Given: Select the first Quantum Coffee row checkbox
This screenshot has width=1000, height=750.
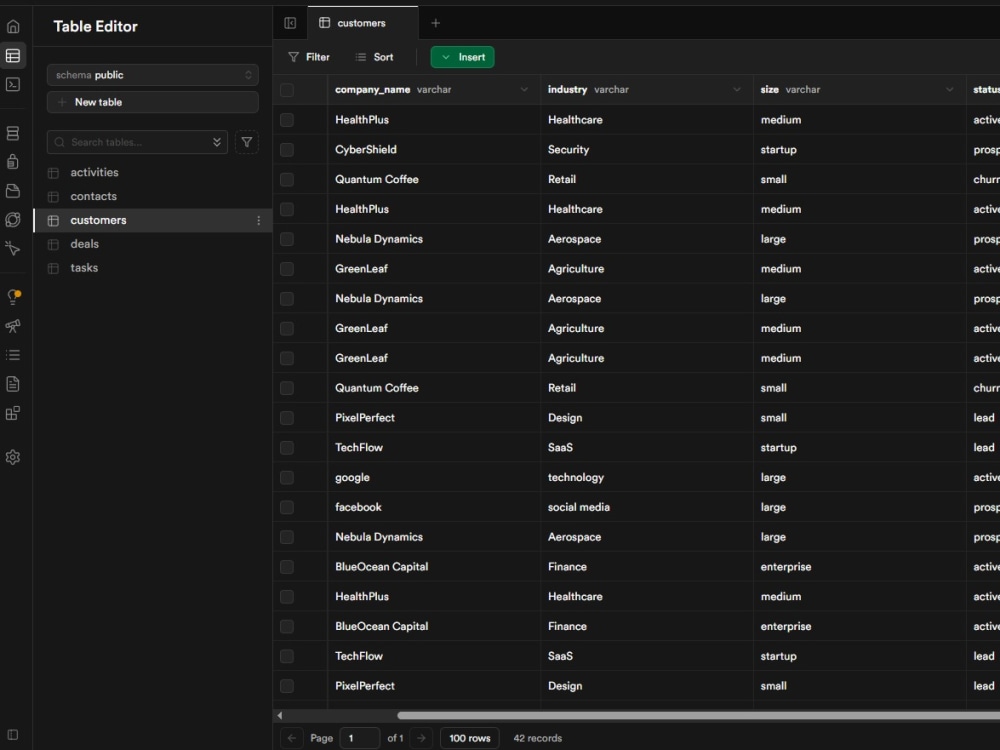Looking at the screenshot, I should [x=287, y=179].
